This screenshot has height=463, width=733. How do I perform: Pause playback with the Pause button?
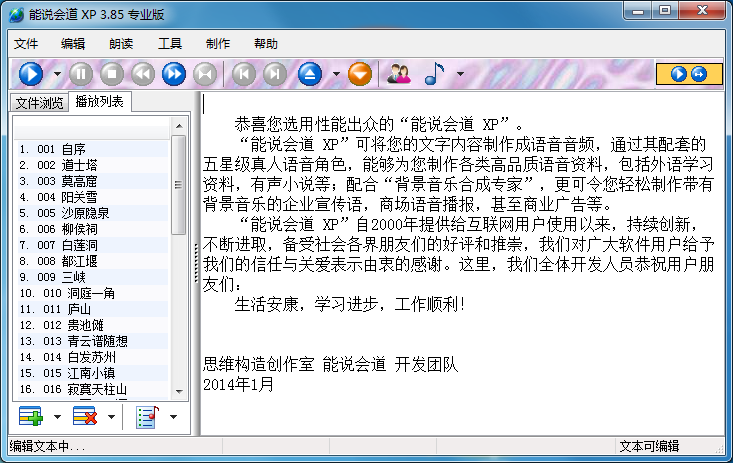tap(81, 74)
